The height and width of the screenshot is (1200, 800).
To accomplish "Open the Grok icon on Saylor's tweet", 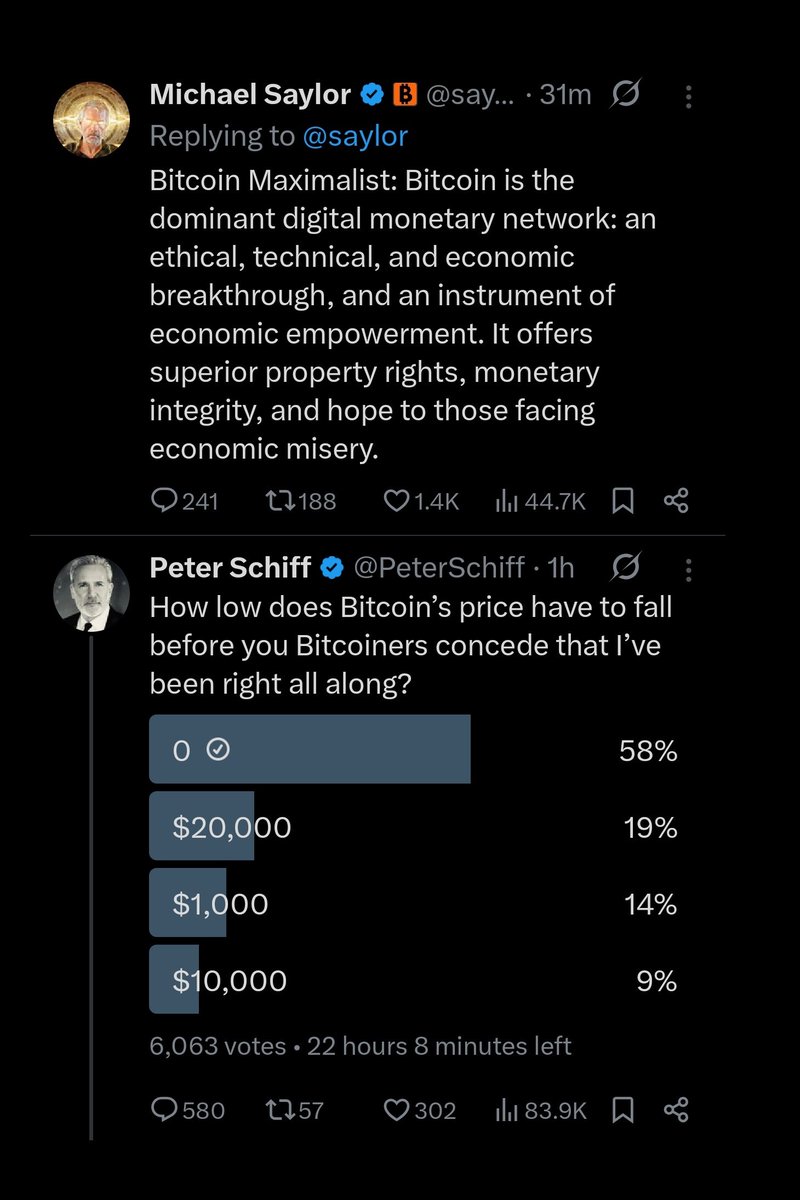I will coord(625,96).
